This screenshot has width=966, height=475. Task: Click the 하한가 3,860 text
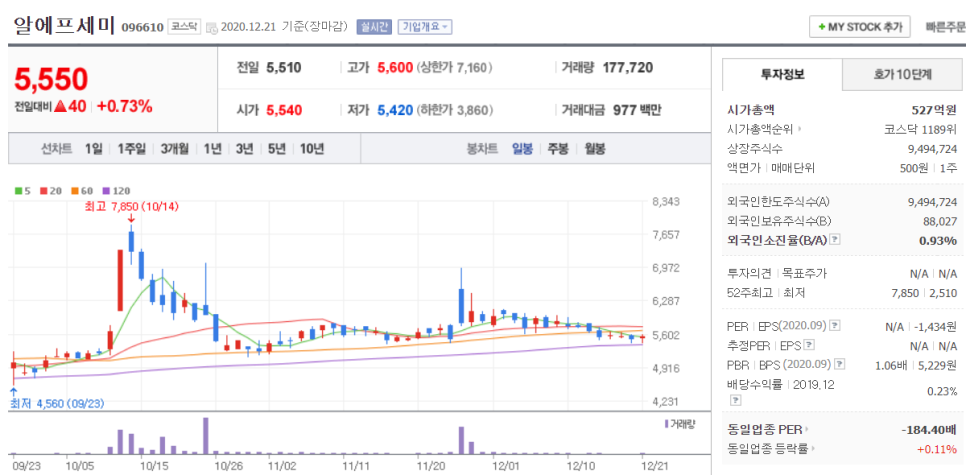[x=455, y=110]
